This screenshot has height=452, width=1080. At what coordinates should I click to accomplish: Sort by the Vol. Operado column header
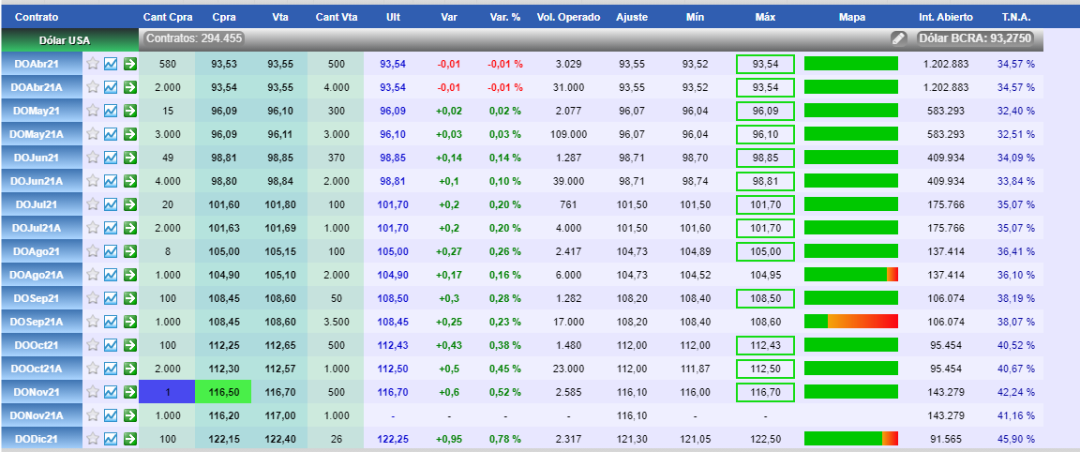(x=568, y=17)
